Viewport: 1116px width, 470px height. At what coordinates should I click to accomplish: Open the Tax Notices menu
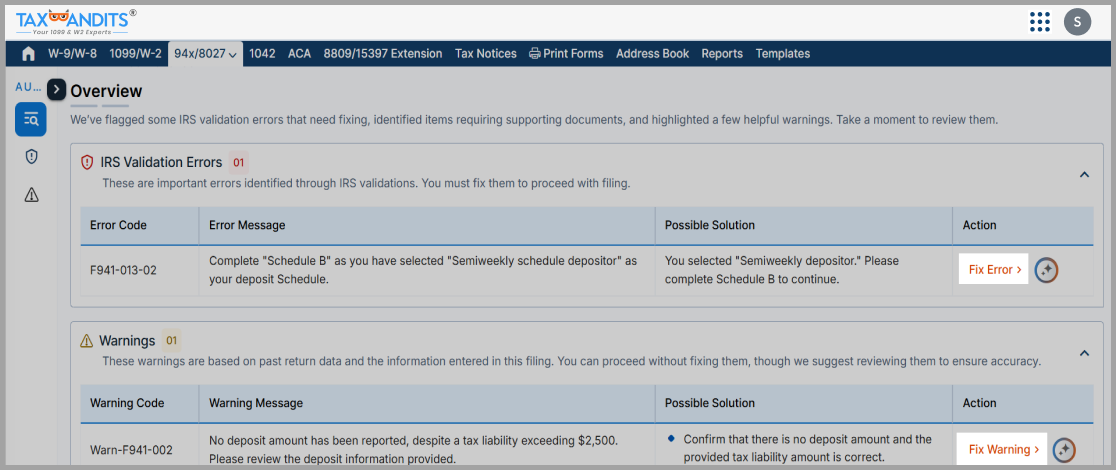(x=485, y=54)
